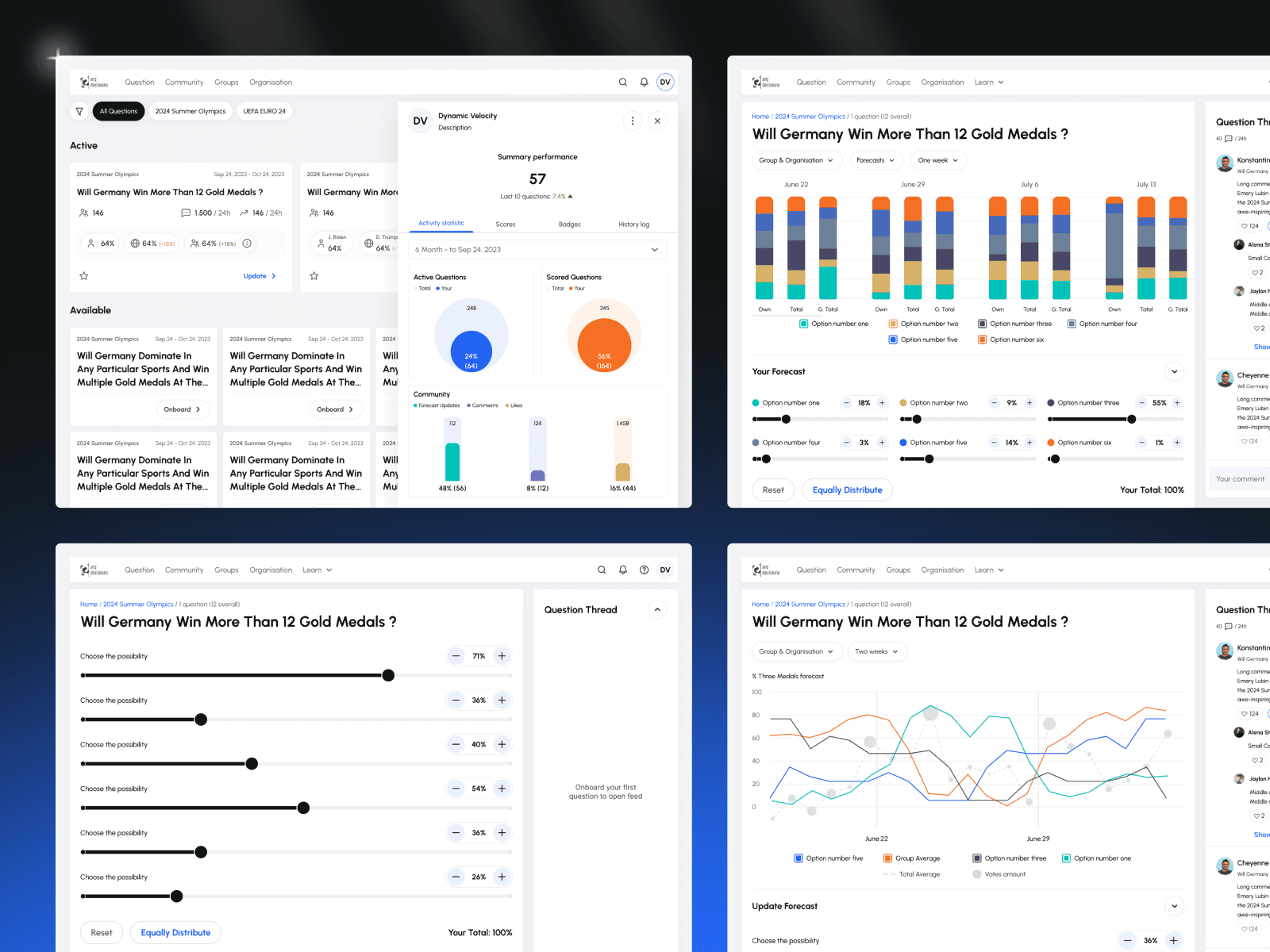Screen dimensions: 1270x952
Task: Click the filter funnel beside All Questions
Action: click(x=79, y=111)
